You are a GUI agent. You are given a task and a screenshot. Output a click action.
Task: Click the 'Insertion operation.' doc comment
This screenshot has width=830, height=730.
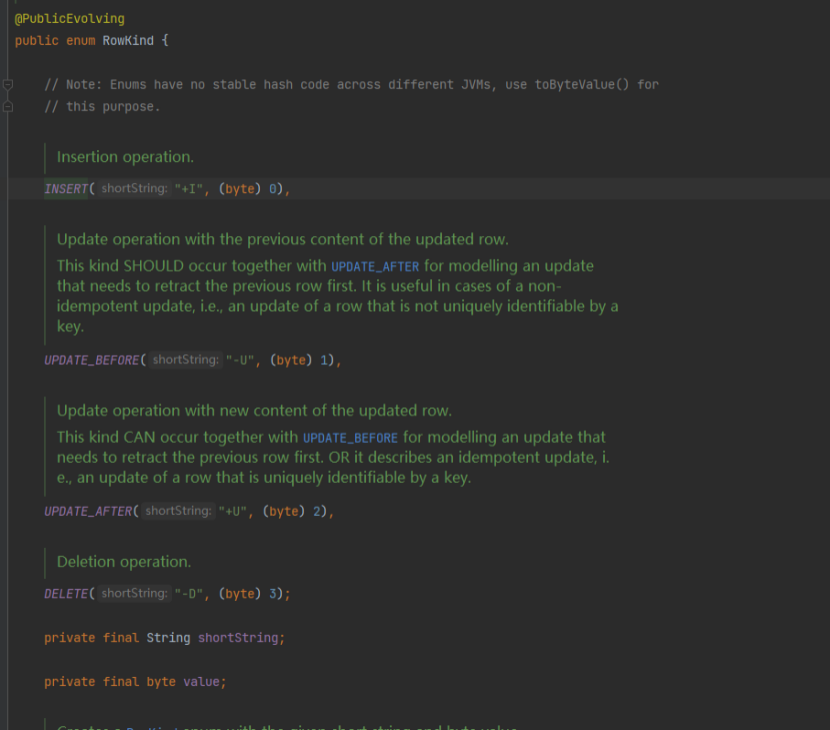point(125,157)
